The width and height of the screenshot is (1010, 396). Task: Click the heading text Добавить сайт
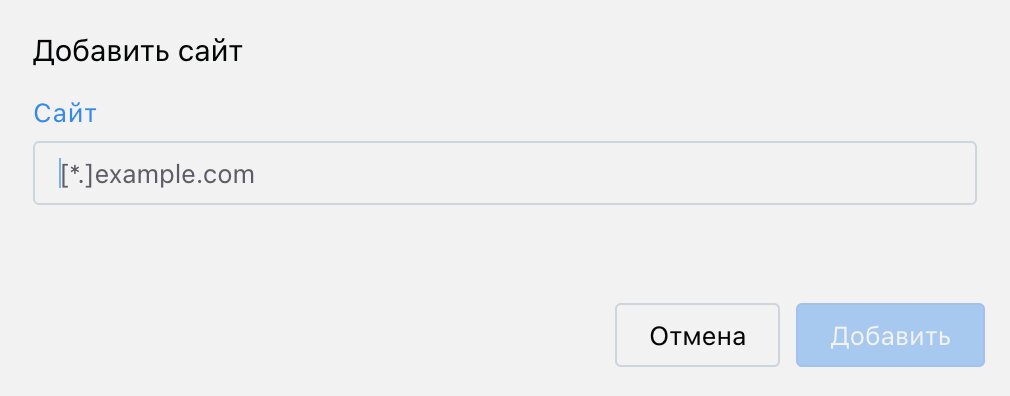coord(137,52)
